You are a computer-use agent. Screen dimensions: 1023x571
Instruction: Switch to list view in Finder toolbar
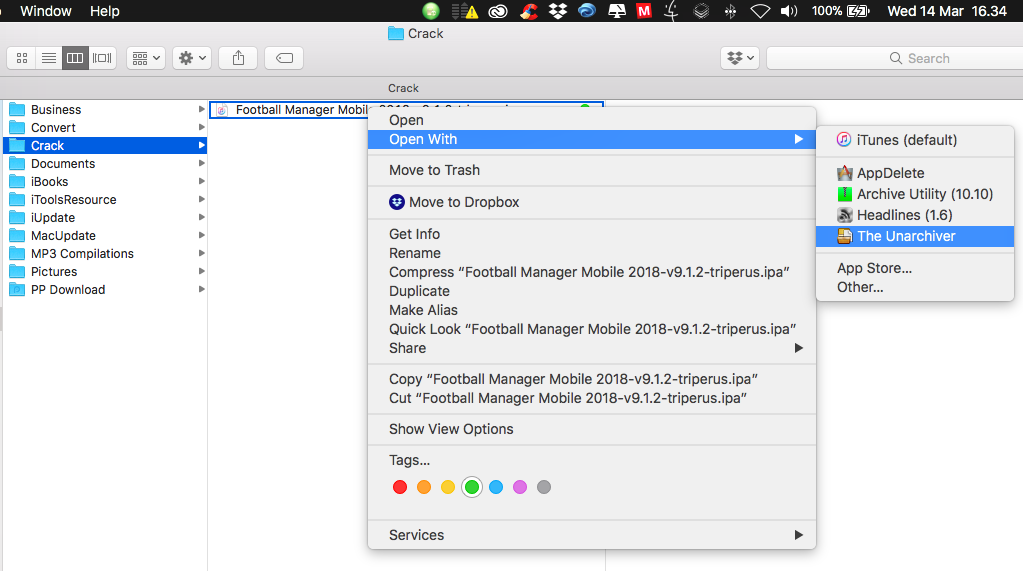click(48, 58)
